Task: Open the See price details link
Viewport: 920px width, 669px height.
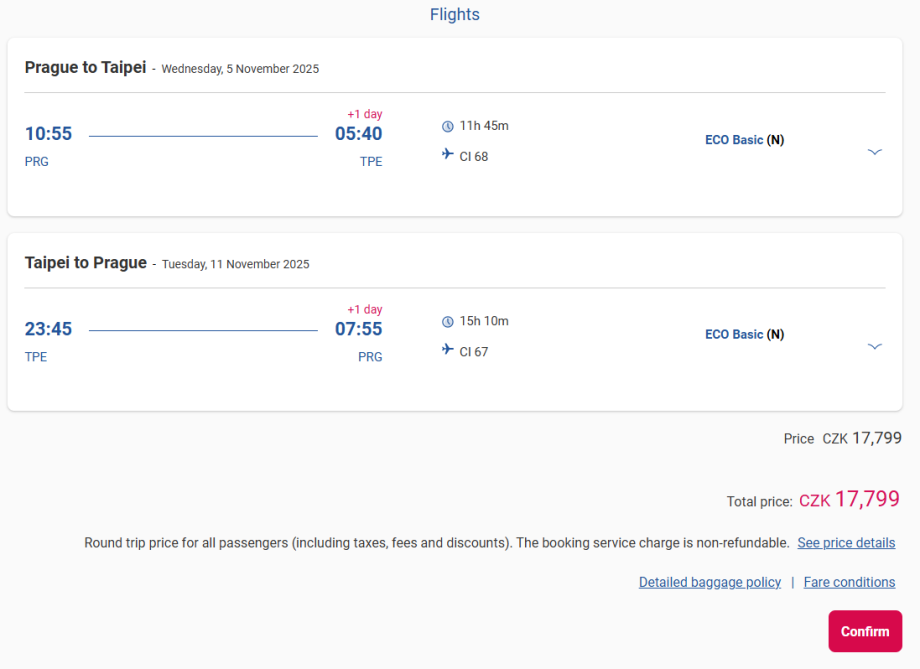Action: coord(846,543)
